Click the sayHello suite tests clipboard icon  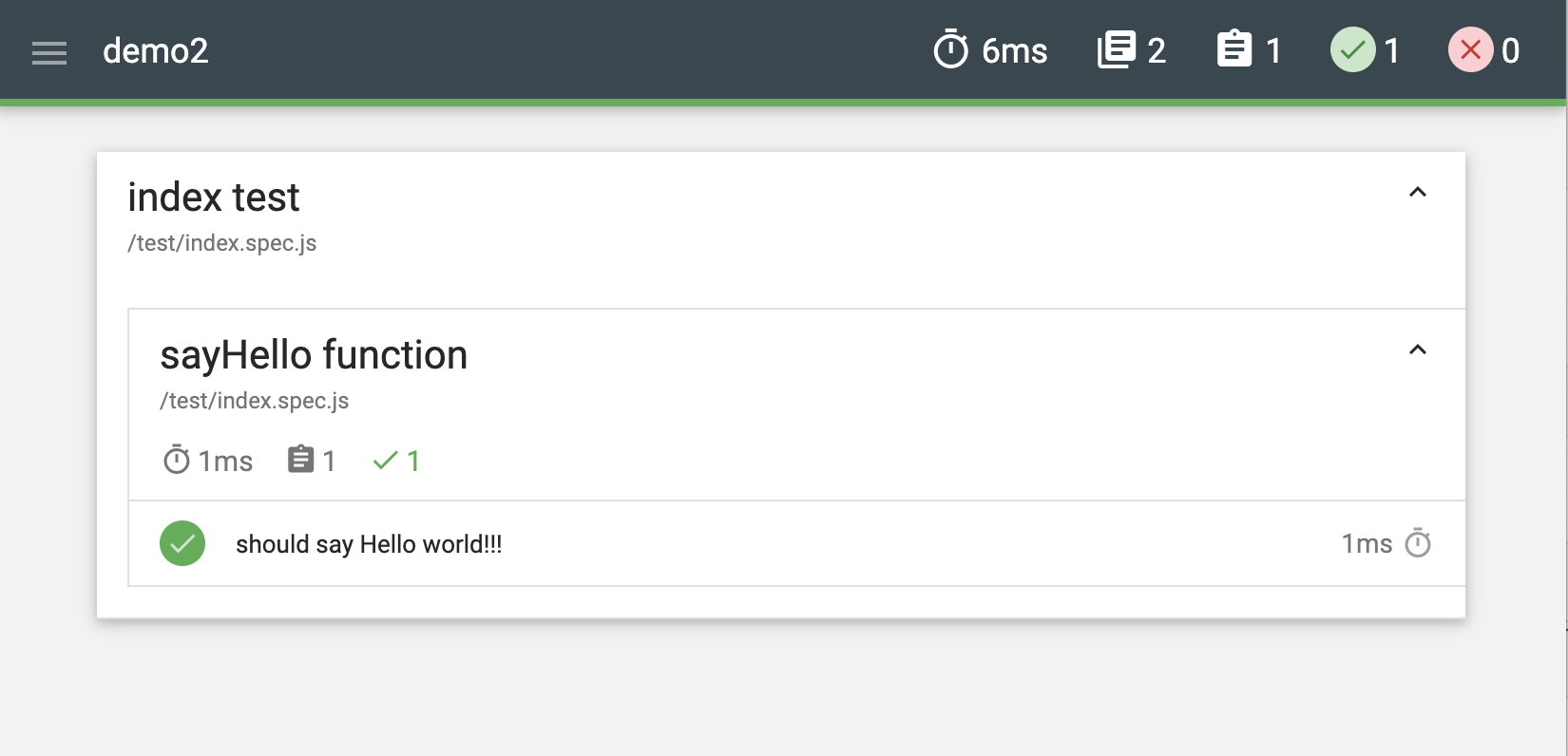click(x=300, y=460)
